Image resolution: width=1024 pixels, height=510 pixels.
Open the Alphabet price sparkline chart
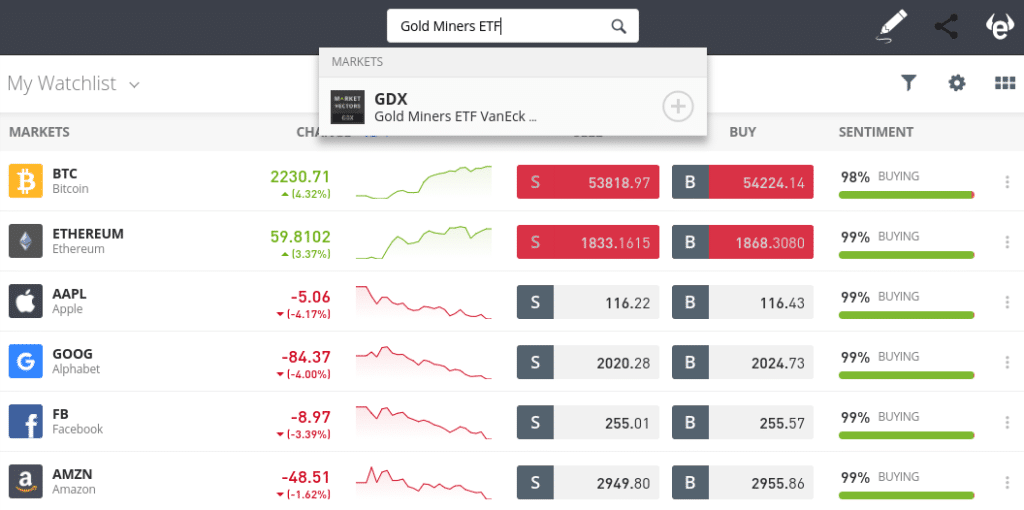tap(424, 362)
